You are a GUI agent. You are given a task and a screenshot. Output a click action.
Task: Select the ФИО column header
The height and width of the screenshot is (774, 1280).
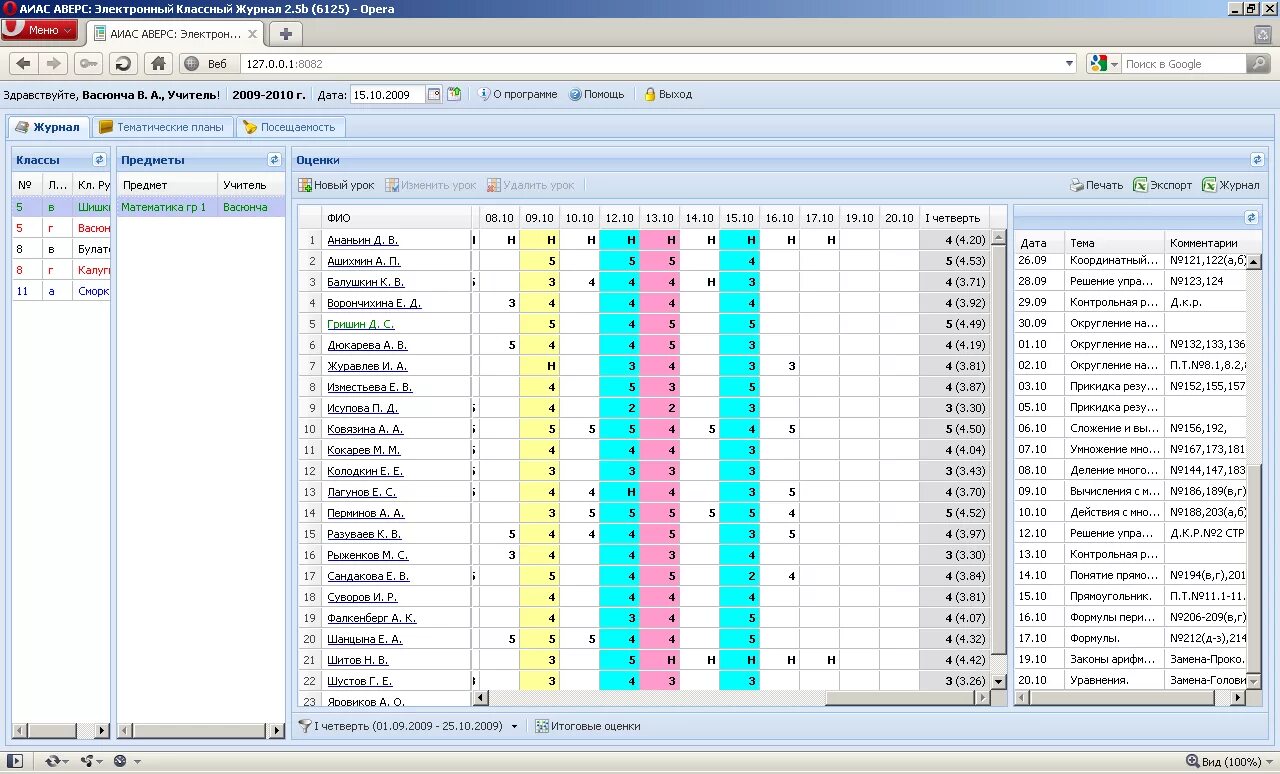pyautogui.click(x=396, y=218)
